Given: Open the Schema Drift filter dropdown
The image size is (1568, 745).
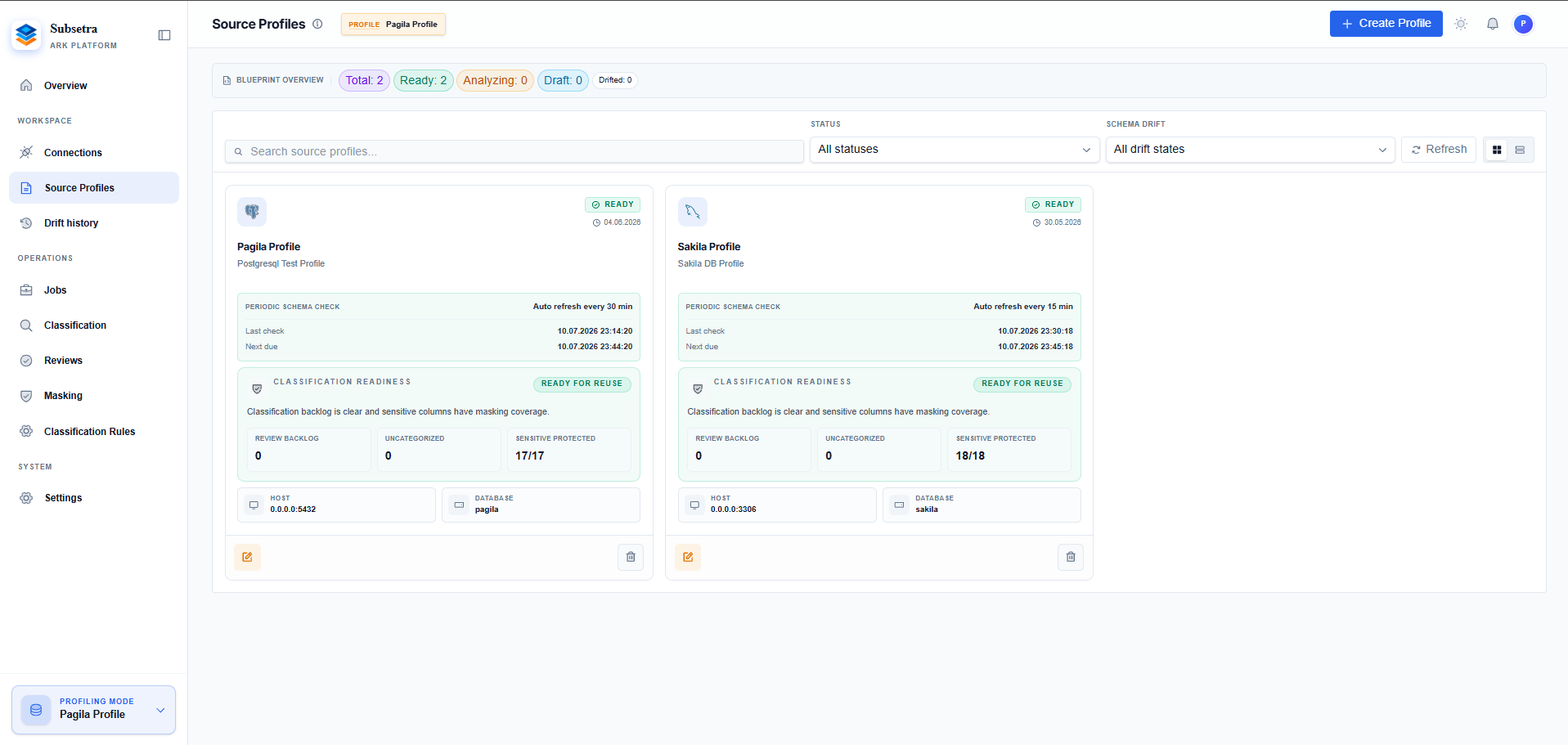Looking at the screenshot, I should pyautogui.click(x=1251, y=150).
